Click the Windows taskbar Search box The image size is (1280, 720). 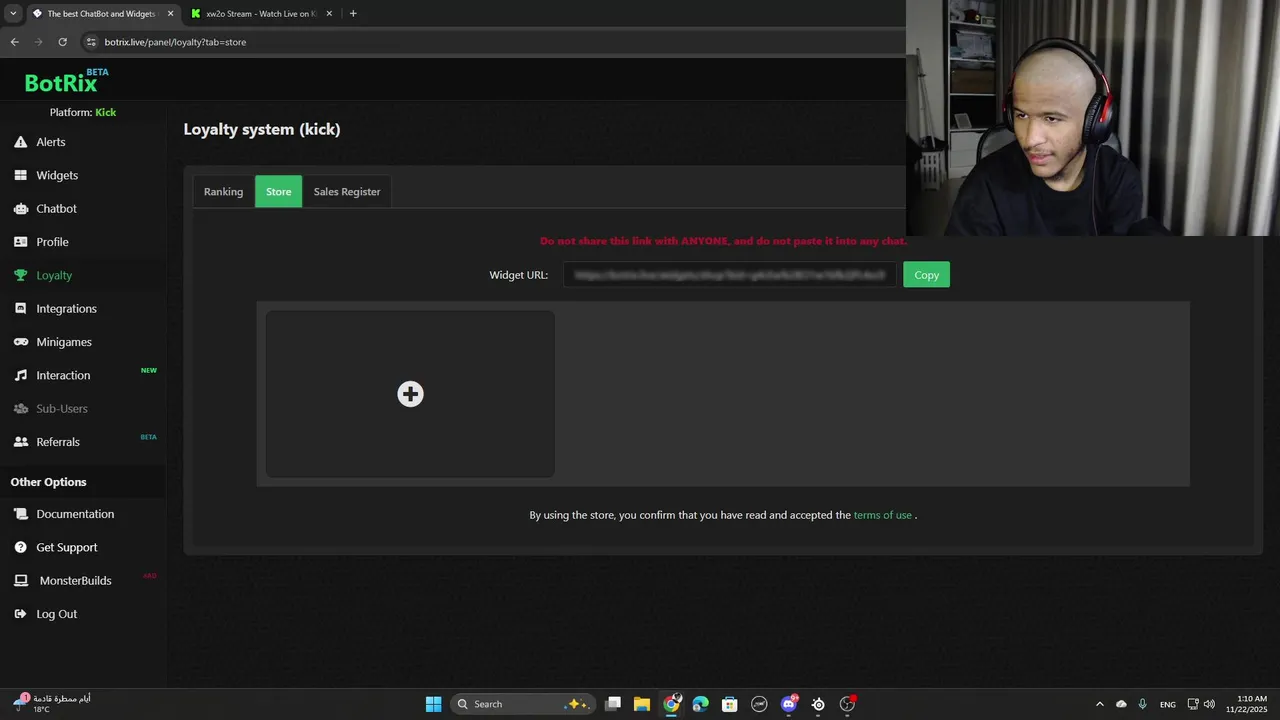tap(523, 704)
